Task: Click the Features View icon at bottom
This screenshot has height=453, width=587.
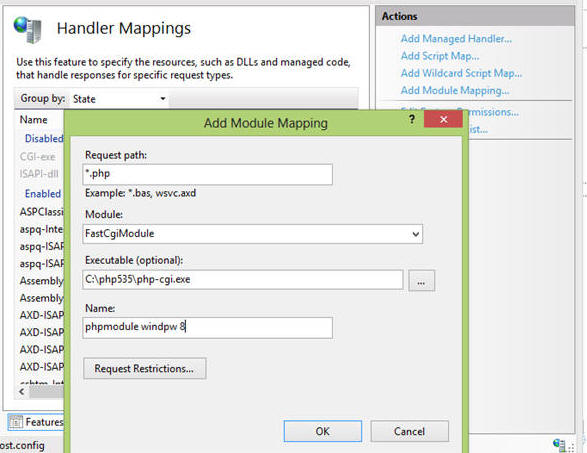Action: point(16,422)
